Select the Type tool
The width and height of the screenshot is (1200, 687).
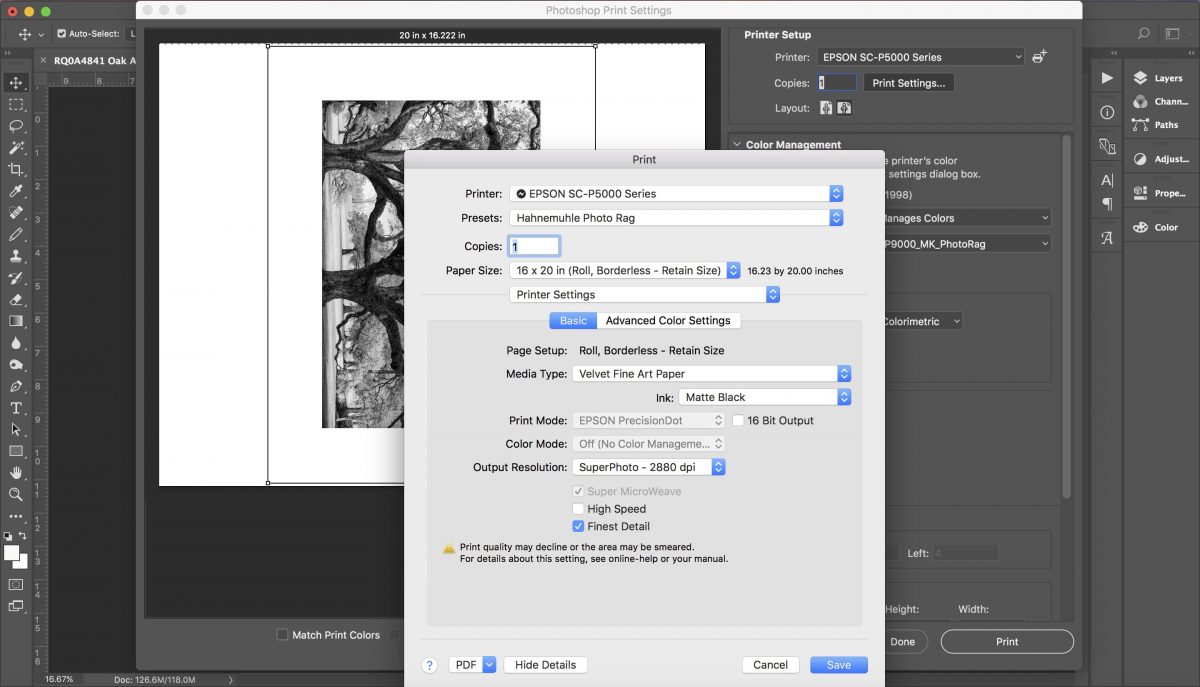coord(14,407)
